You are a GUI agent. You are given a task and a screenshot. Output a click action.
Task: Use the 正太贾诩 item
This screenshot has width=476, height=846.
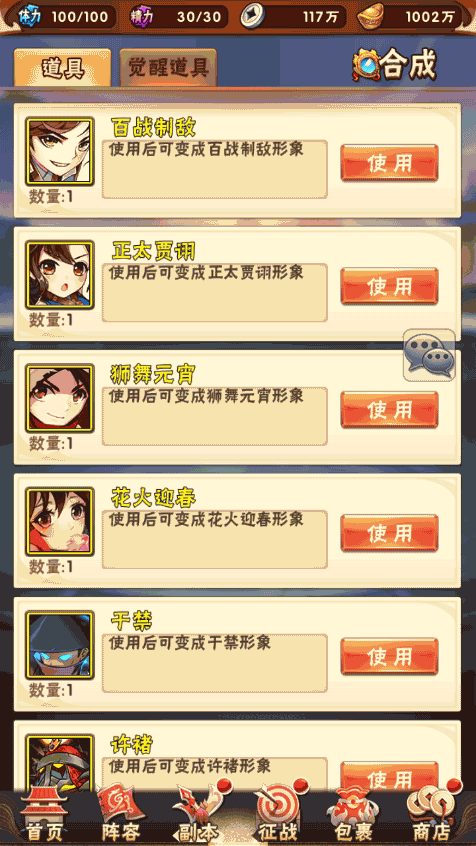(x=389, y=286)
